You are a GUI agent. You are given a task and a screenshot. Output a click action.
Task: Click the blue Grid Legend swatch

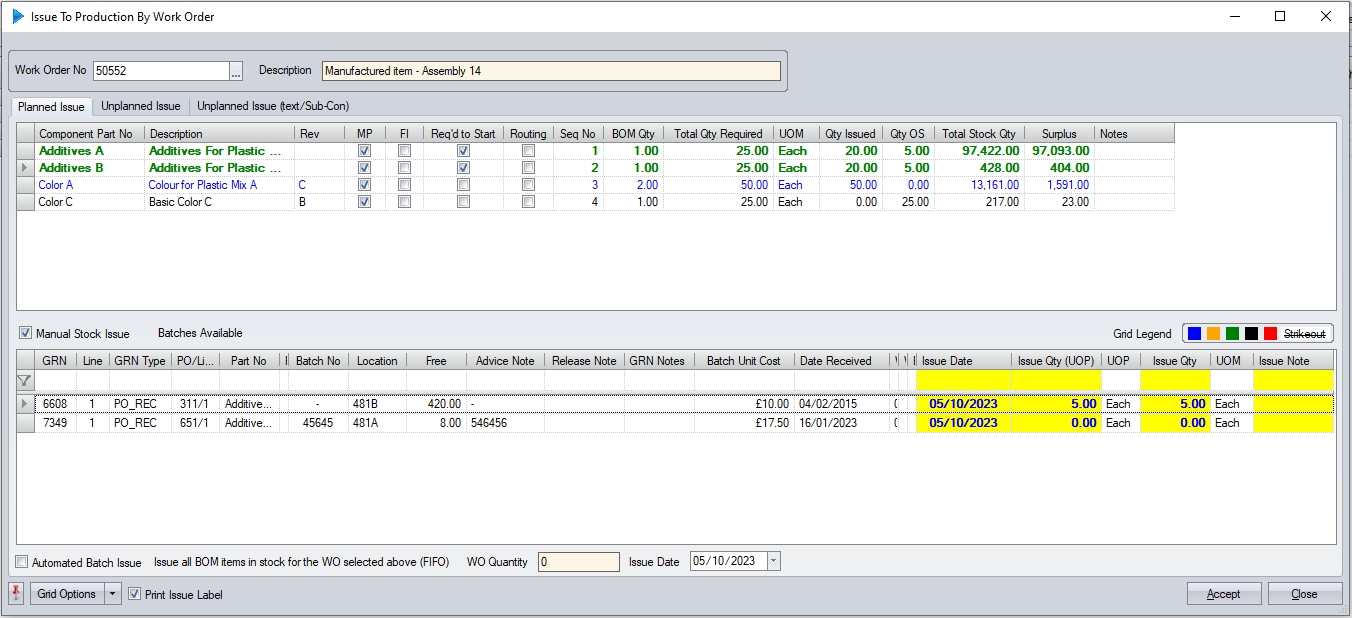pyautogui.click(x=1194, y=334)
